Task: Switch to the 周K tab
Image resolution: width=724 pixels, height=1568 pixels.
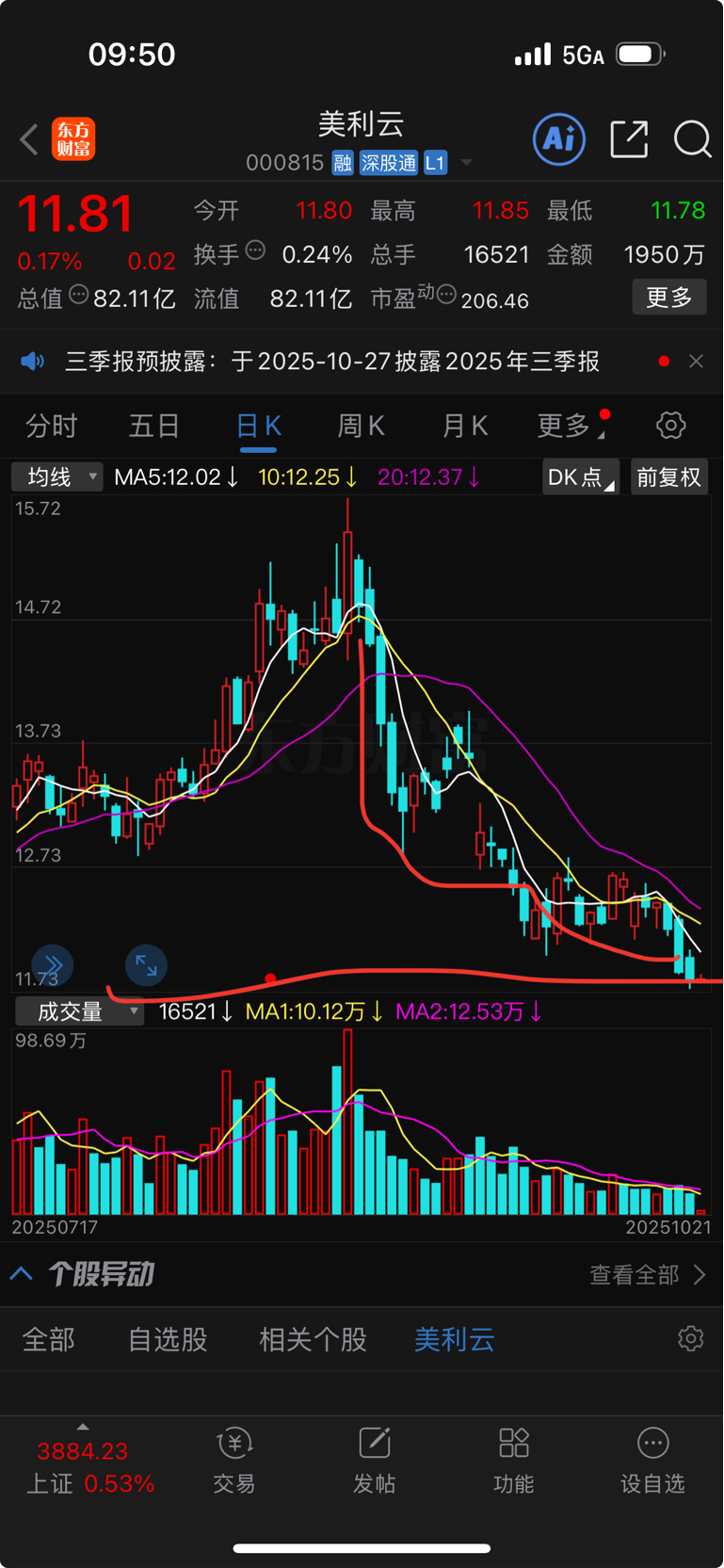Action: [362, 426]
